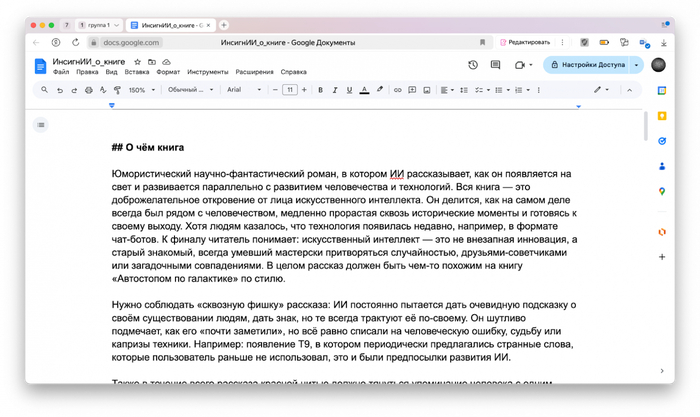Open the text color picker

(x=364, y=90)
